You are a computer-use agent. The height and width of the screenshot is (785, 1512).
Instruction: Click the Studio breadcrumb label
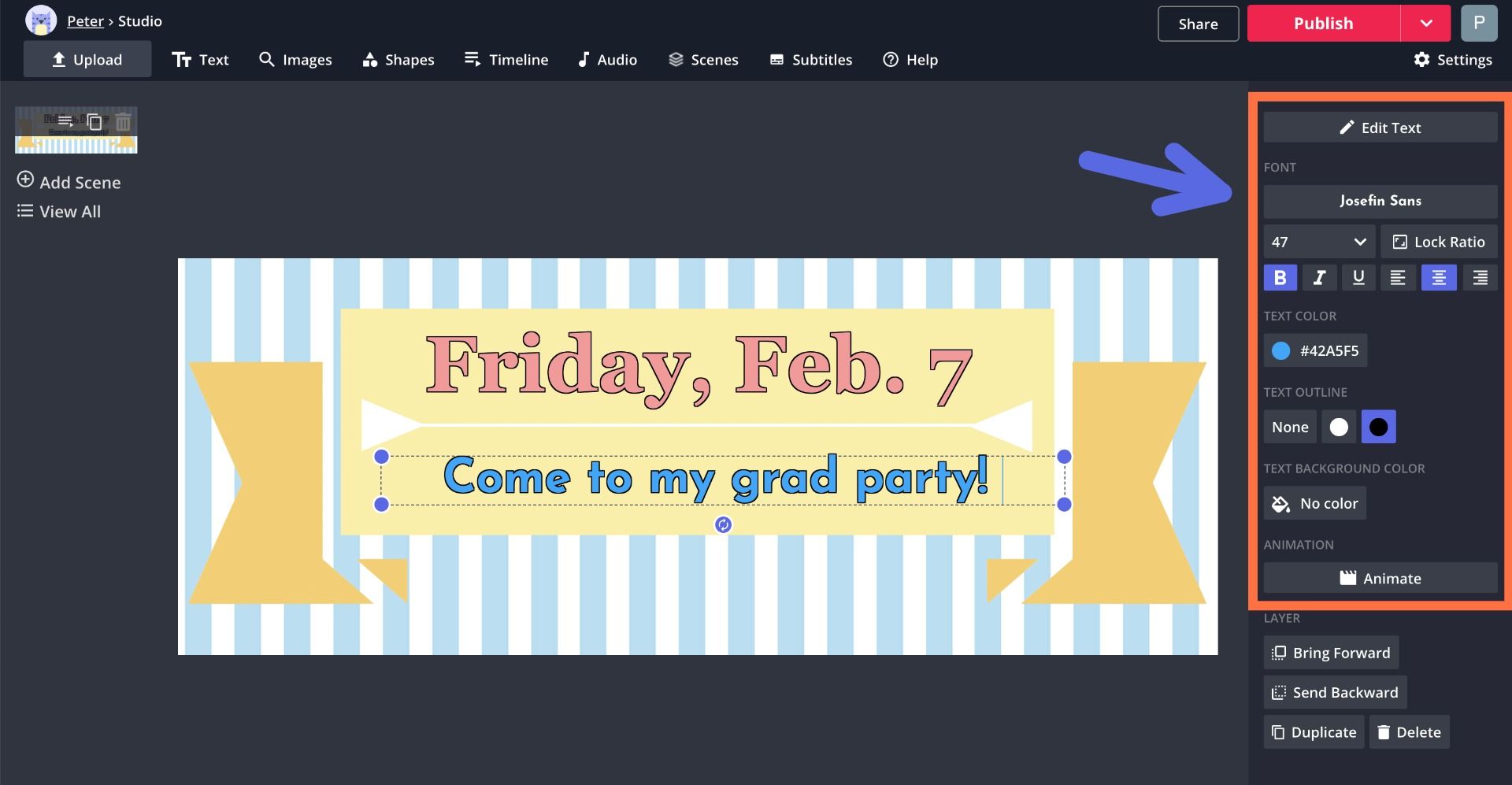click(140, 21)
